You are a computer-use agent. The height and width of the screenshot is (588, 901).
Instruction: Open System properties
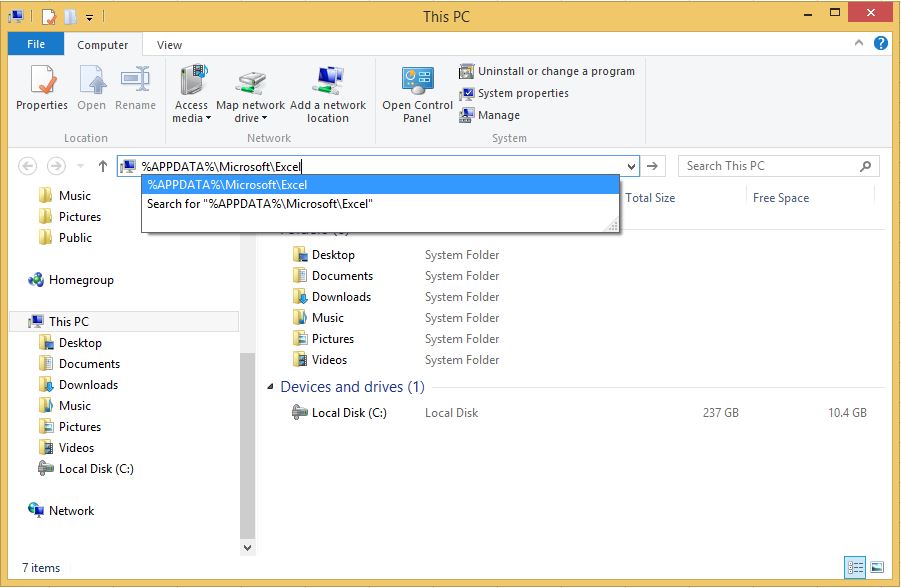point(514,93)
